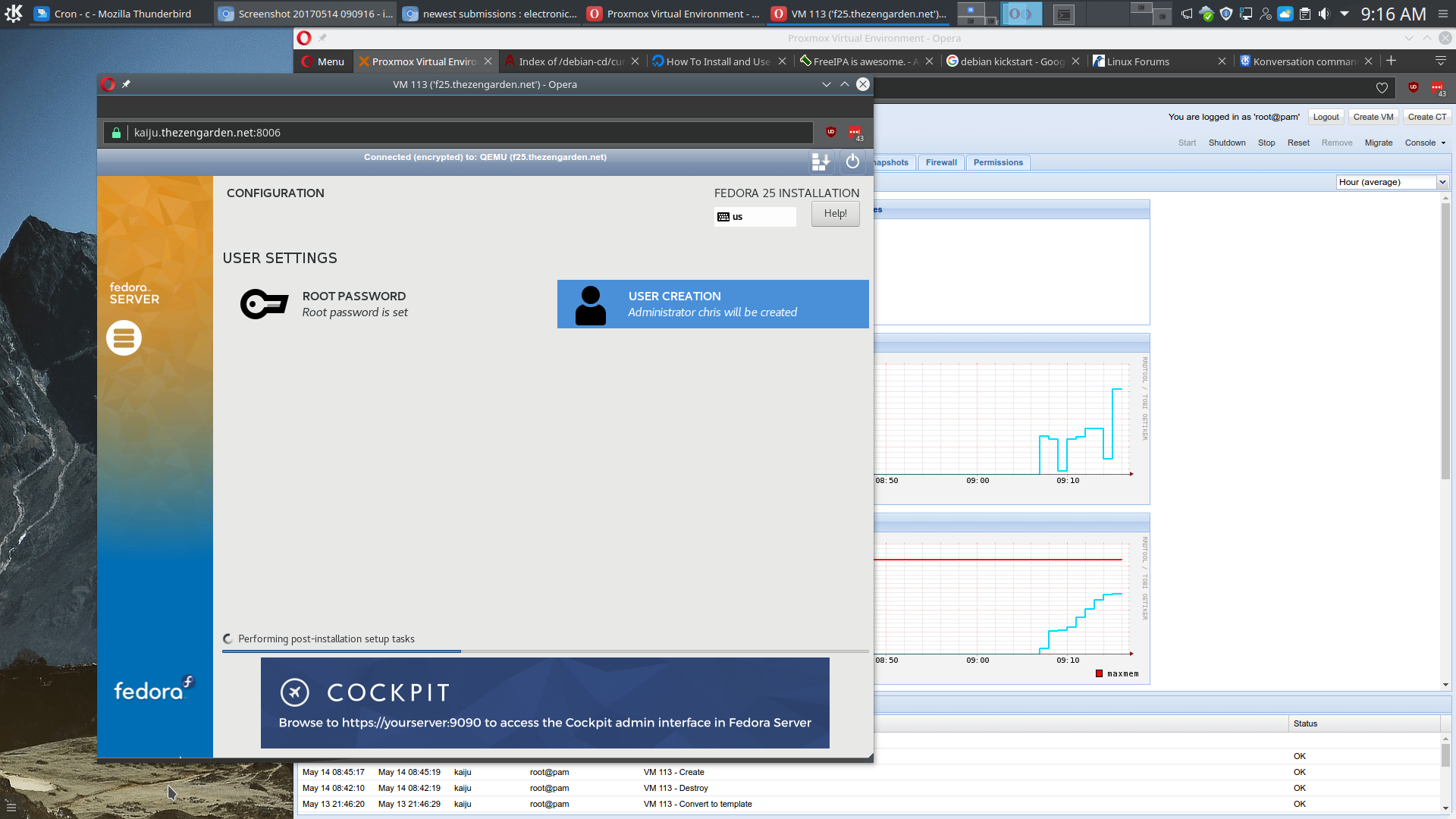Click the cloud sync checkmark tray icon
Viewport: 1456px width, 819px height.
click(x=1207, y=14)
